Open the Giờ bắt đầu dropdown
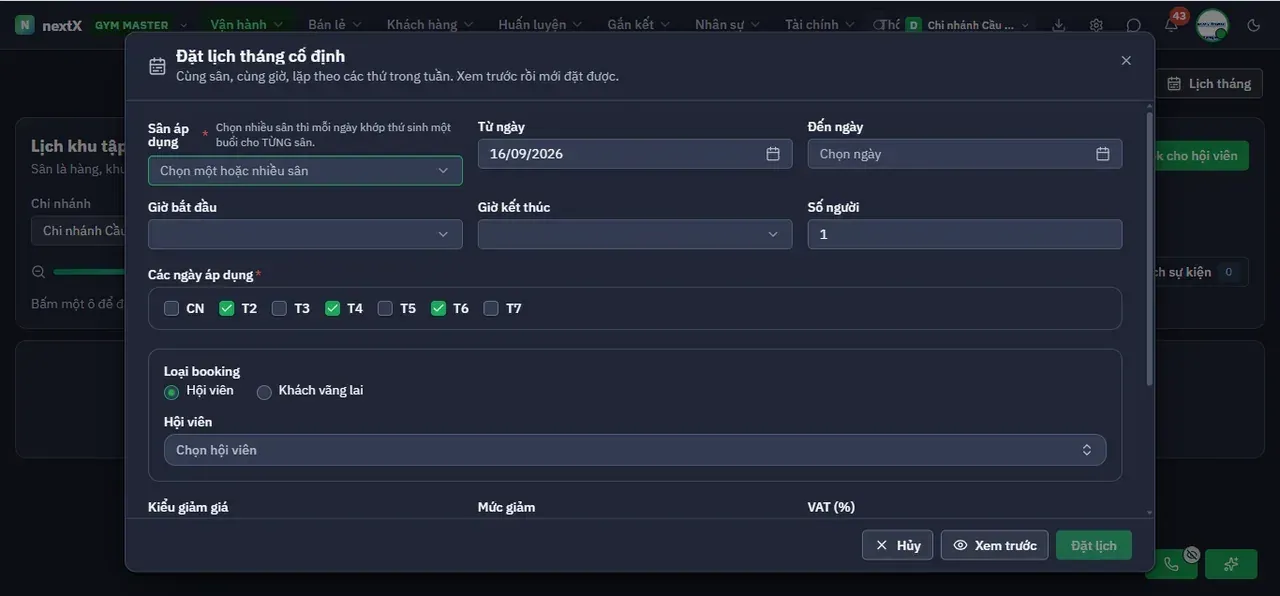Viewport: 1280px width, 596px height. [x=305, y=234]
